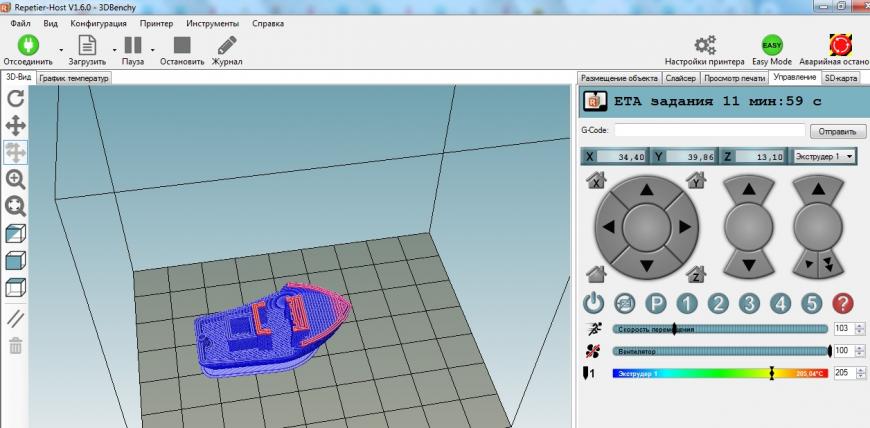Viewport: 870px width, 428px height.
Task: Move X axis left with left arrow
Action: [609, 226]
